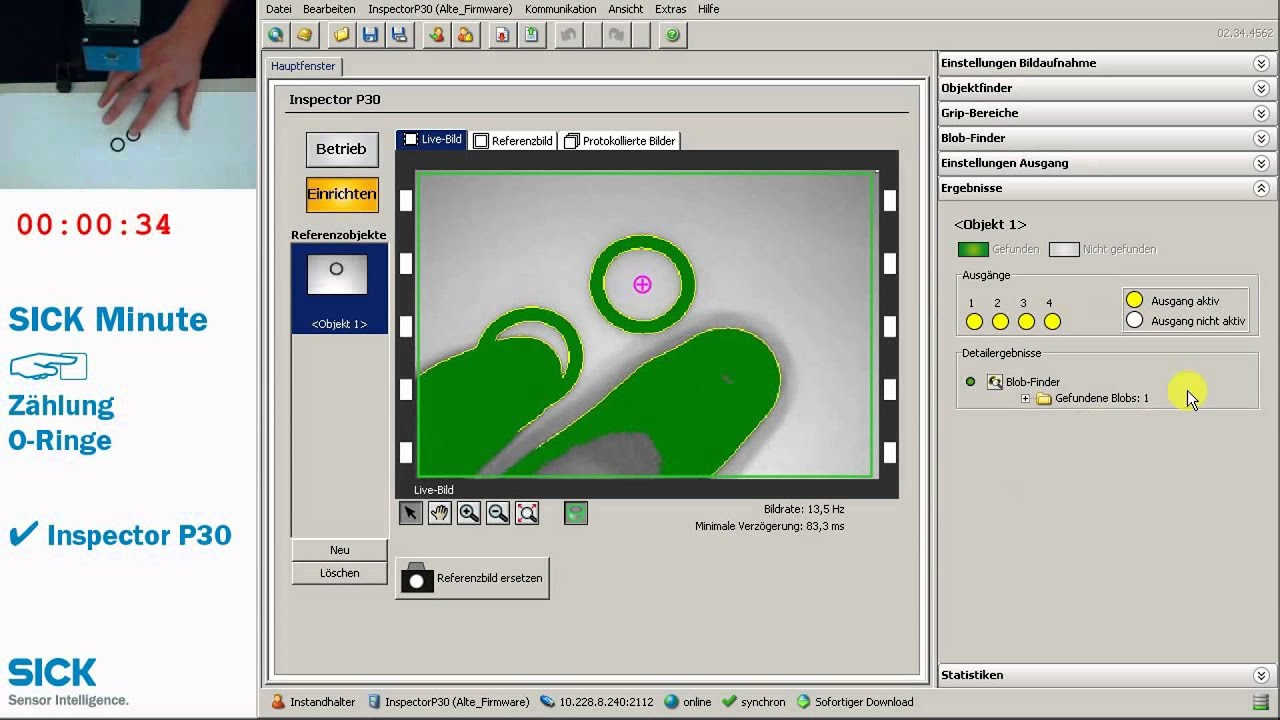
Task: Collapse the Ergebnisse section
Action: coord(1261,188)
